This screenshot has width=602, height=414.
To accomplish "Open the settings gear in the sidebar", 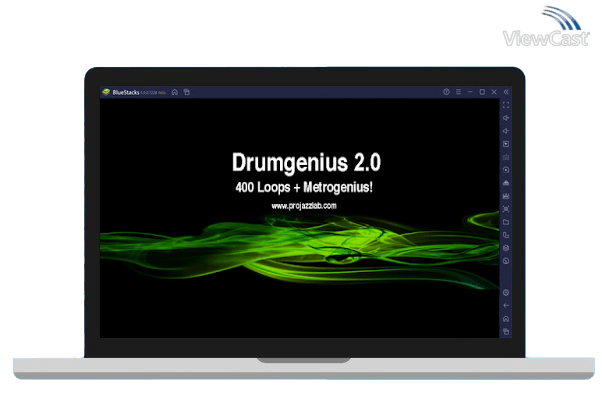I will click(506, 293).
